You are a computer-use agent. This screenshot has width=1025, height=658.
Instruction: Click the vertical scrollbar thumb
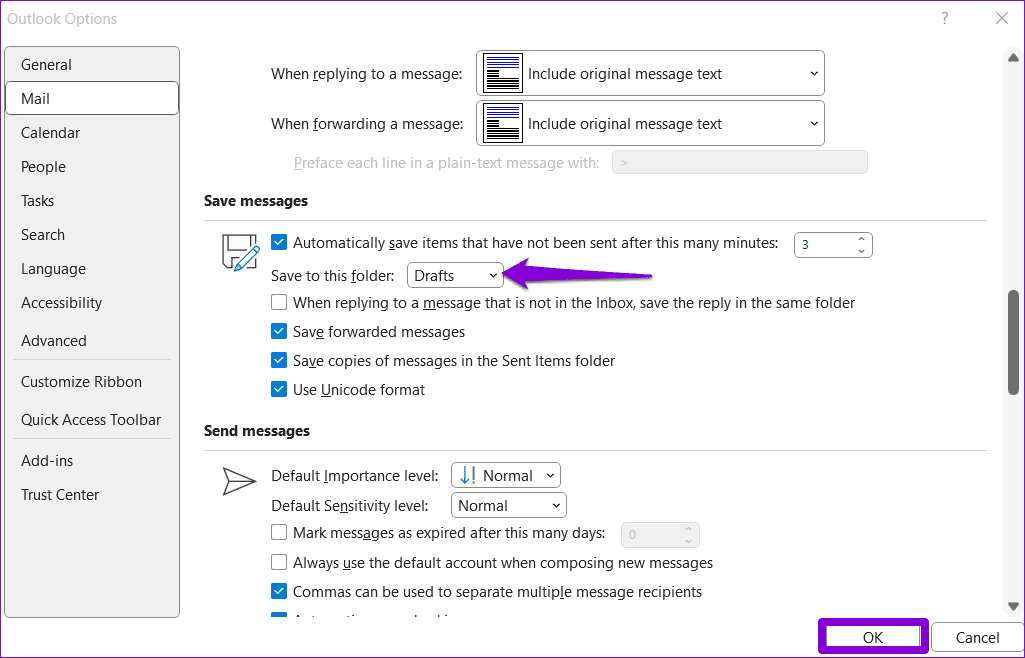1013,342
